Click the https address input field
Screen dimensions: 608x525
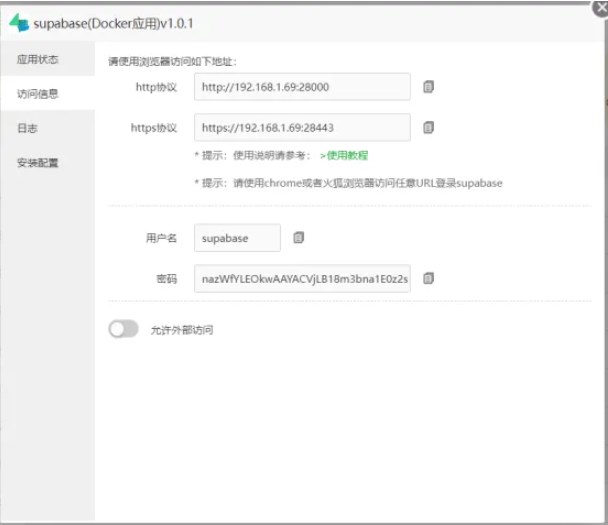click(x=302, y=128)
